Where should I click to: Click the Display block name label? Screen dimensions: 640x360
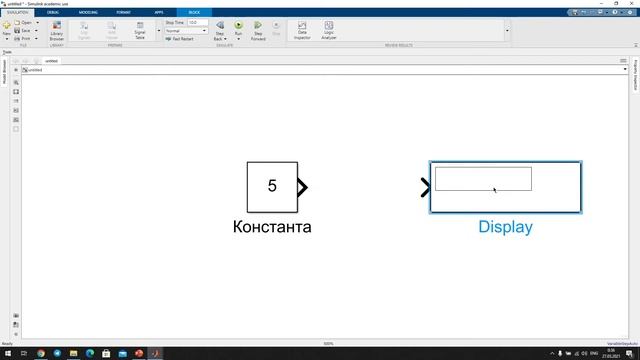click(505, 227)
